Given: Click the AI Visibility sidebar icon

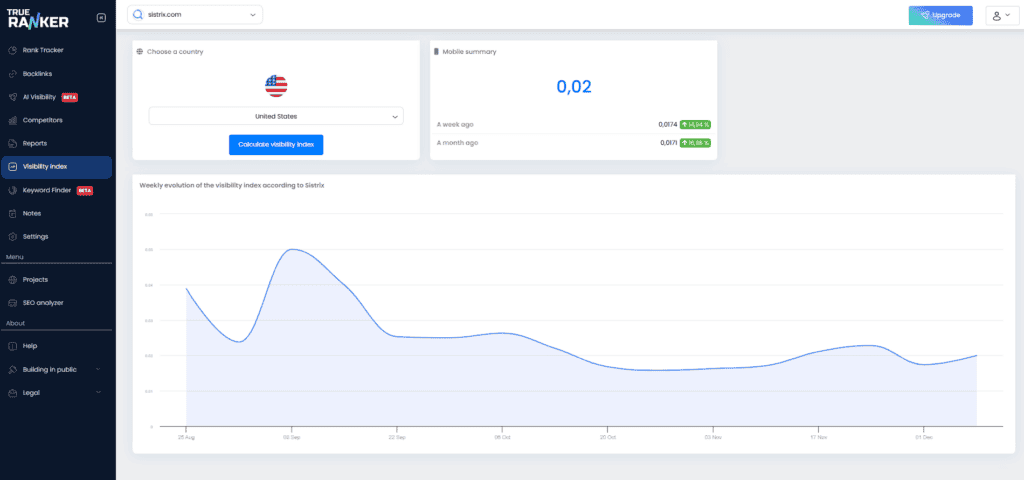Looking at the screenshot, I should [12, 97].
